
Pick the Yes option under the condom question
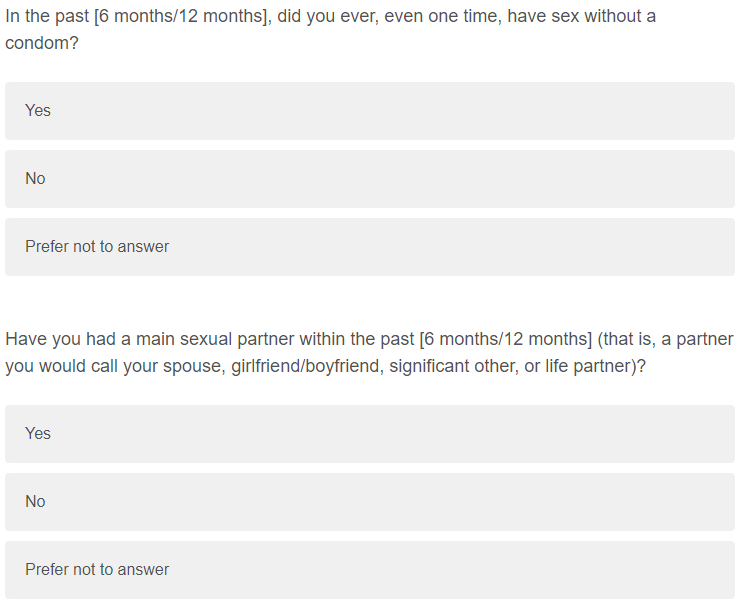point(369,111)
